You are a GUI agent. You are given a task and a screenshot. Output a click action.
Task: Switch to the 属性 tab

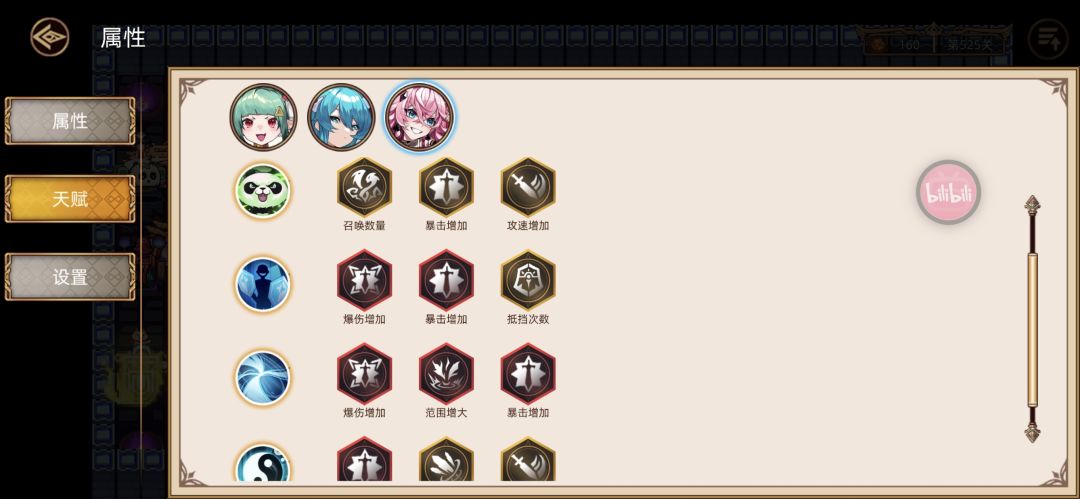coord(70,121)
